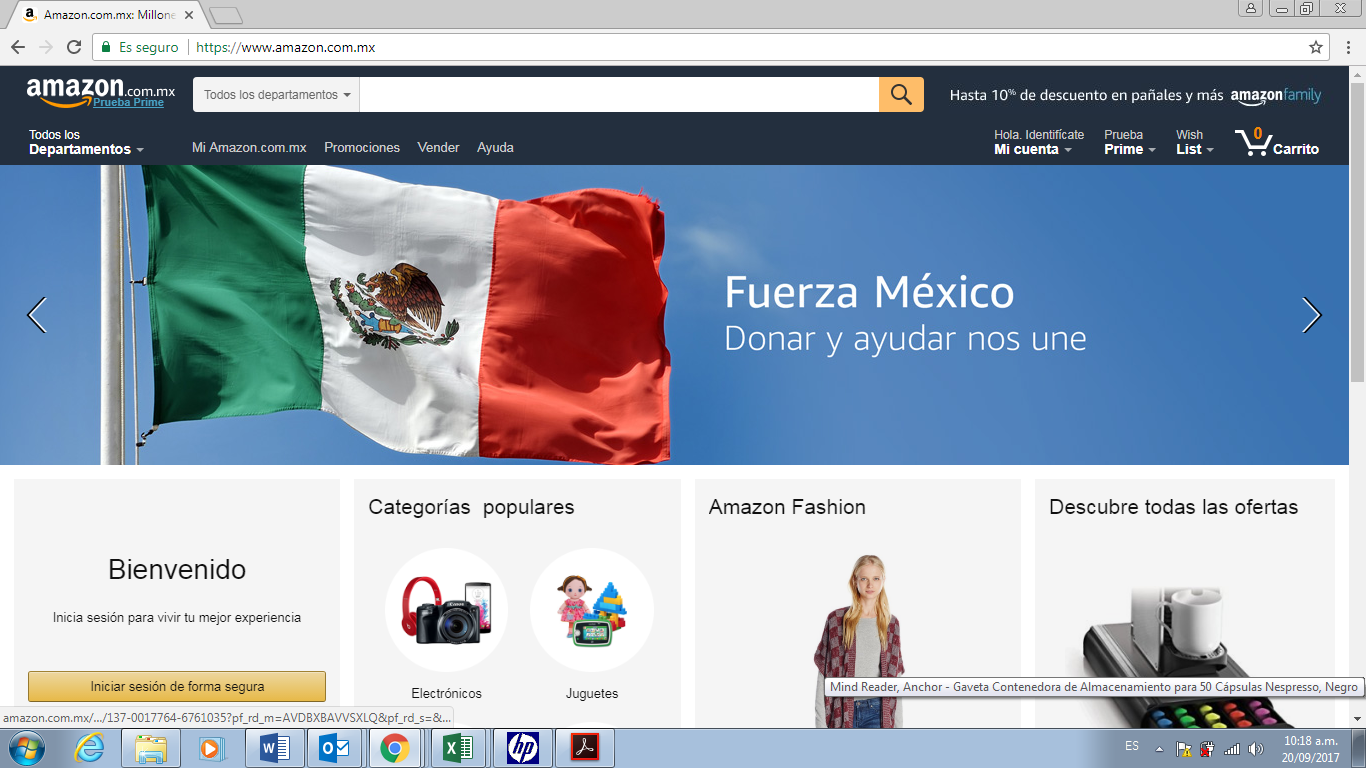
Task: Open the Chrome user profile icon
Action: [x=1251, y=8]
